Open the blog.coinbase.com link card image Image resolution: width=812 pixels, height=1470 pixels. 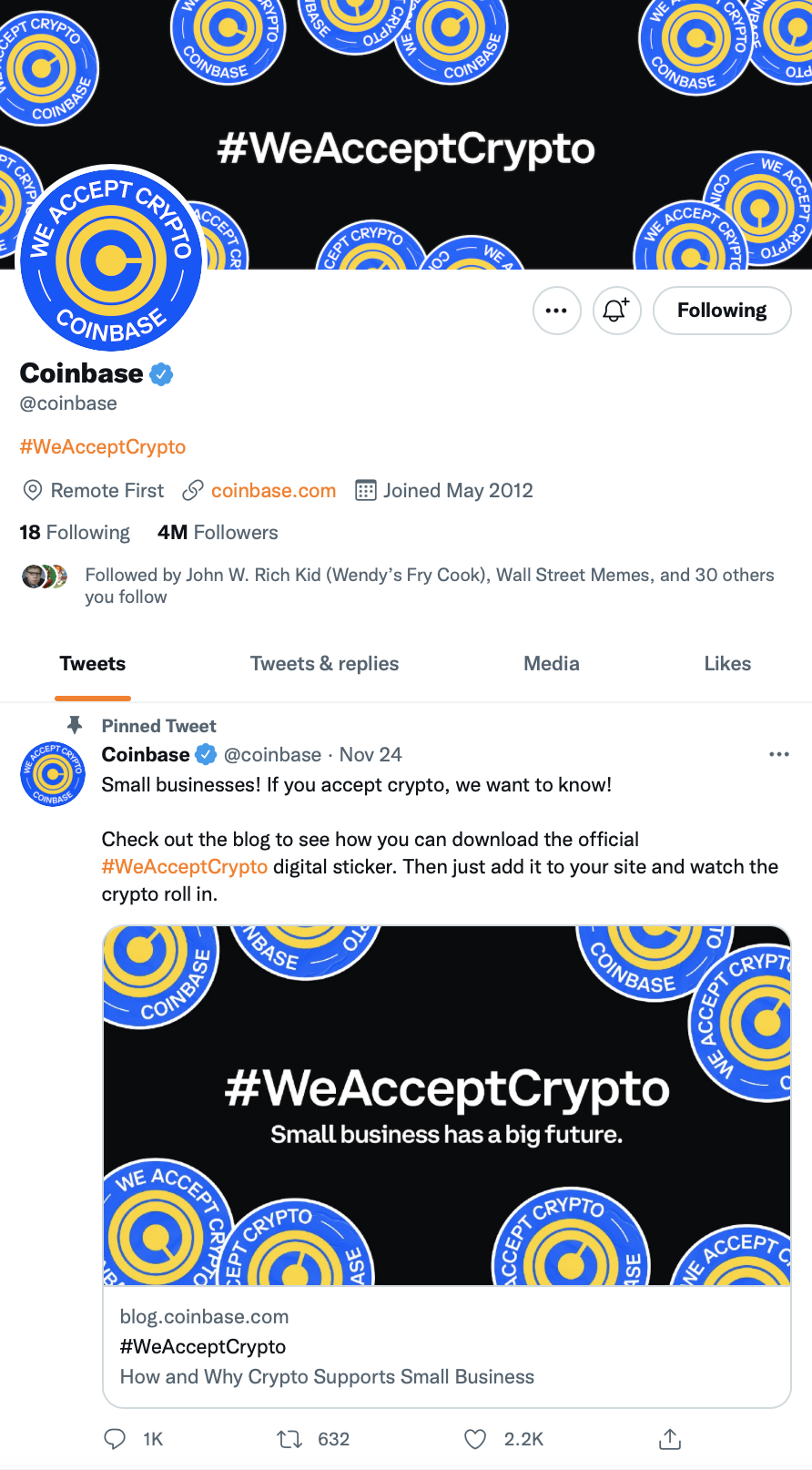tap(446, 1105)
